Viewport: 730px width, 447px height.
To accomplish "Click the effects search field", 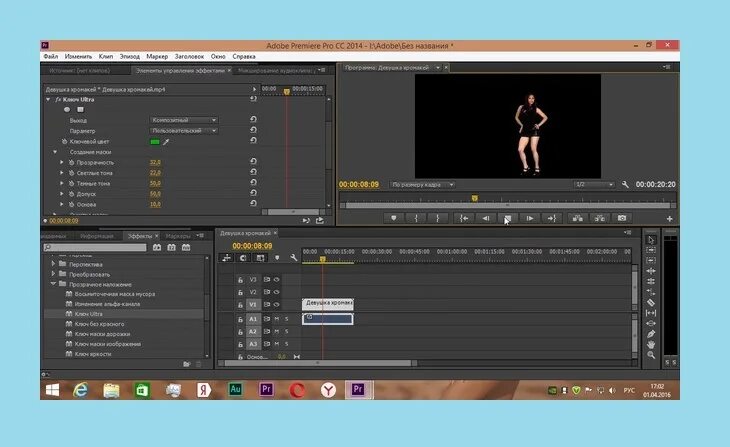I will (95, 248).
